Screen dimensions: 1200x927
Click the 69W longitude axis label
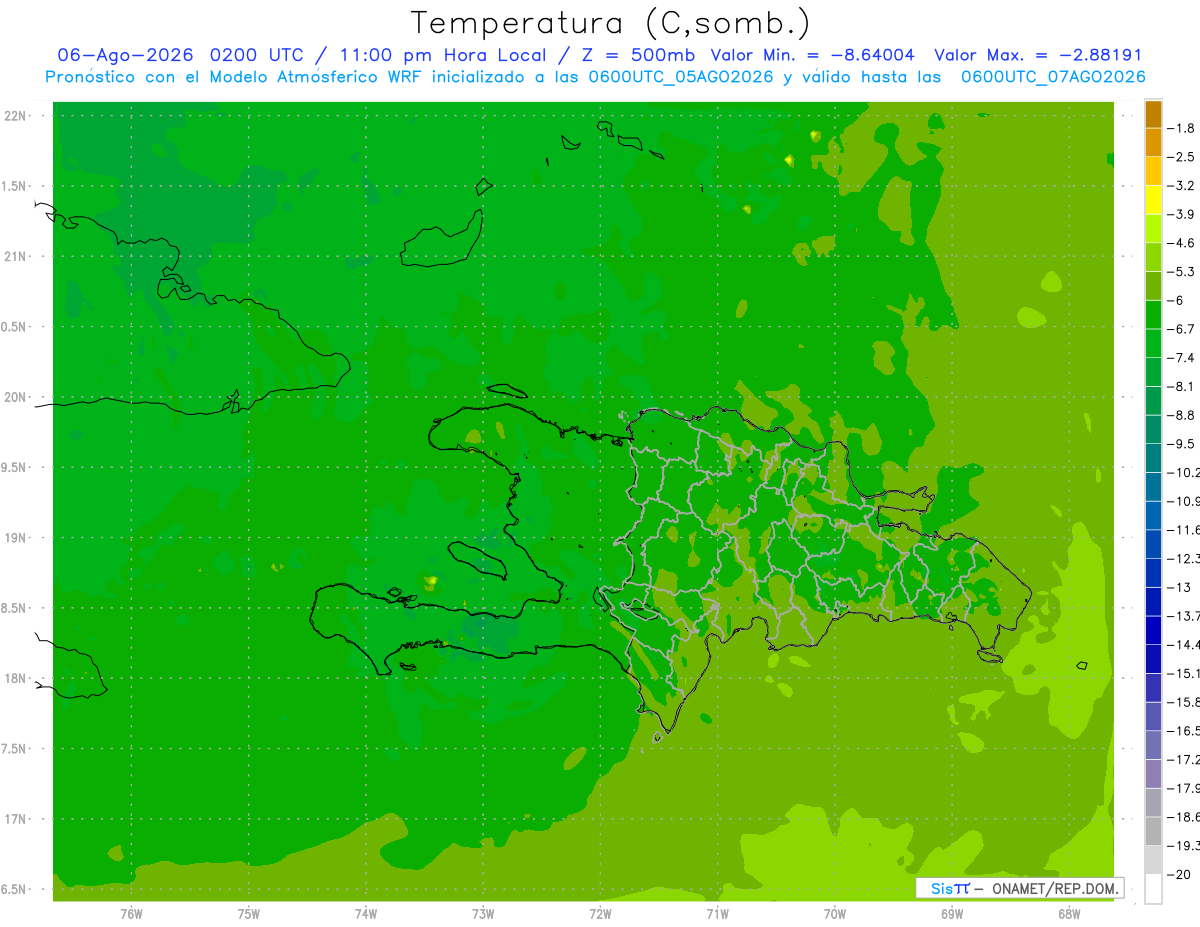[x=952, y=914]
